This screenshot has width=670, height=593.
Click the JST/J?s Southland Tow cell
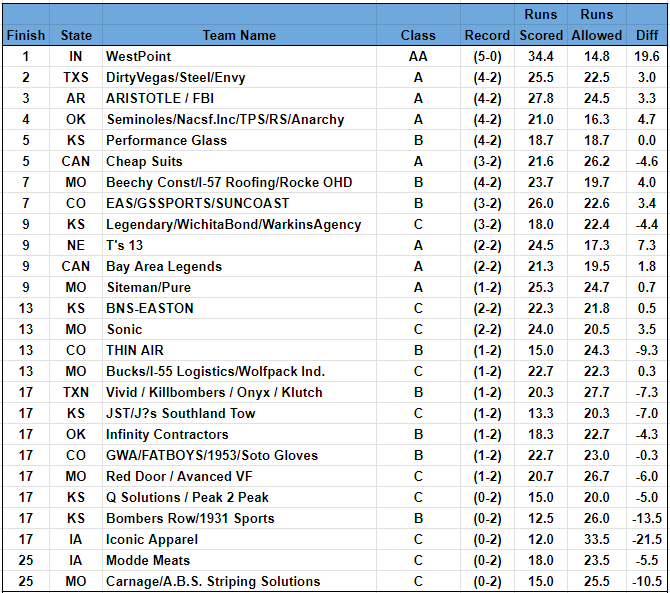click(x=239, y=413)
